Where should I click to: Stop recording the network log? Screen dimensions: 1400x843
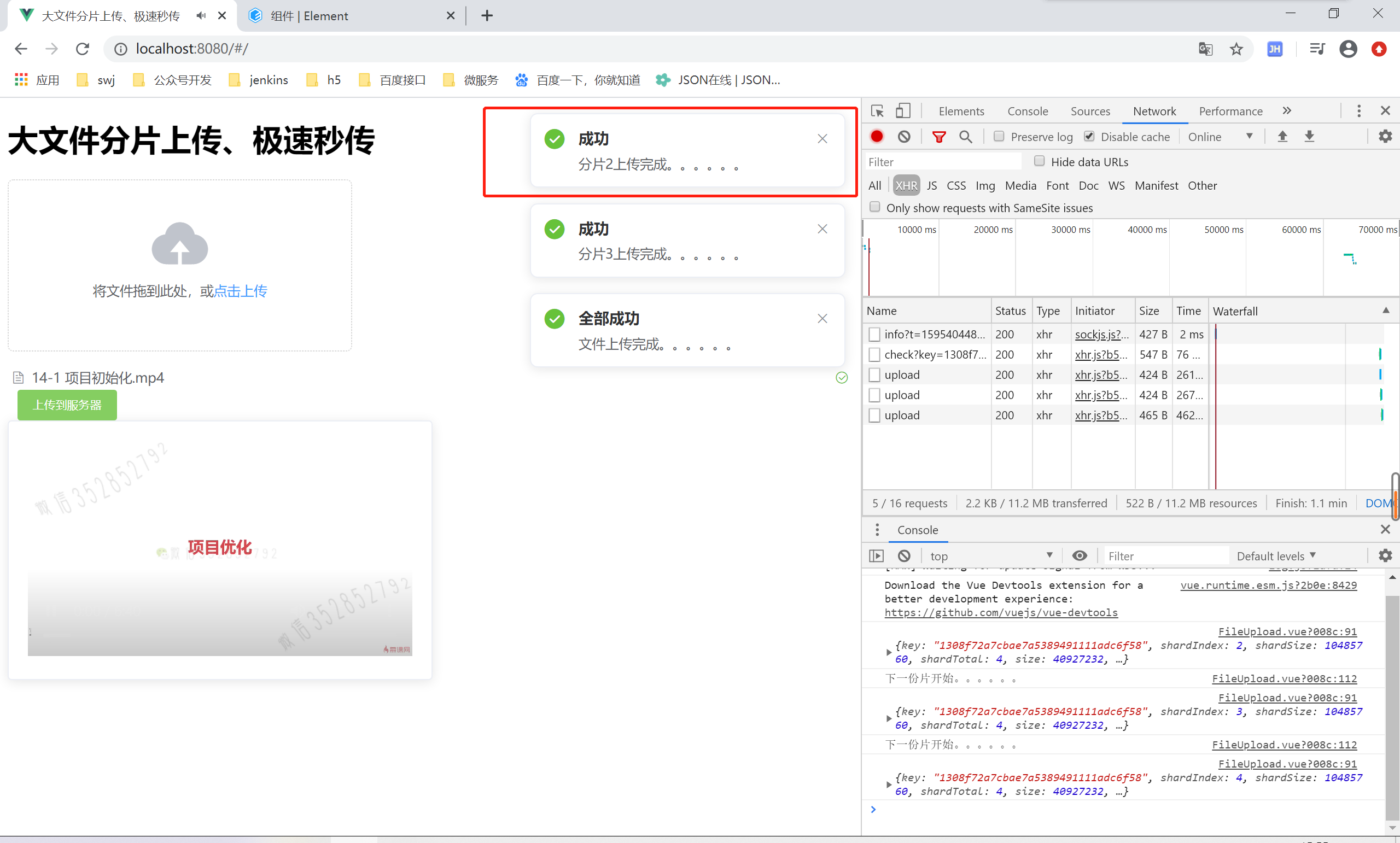pyautogui.click(x=877, y=136)
